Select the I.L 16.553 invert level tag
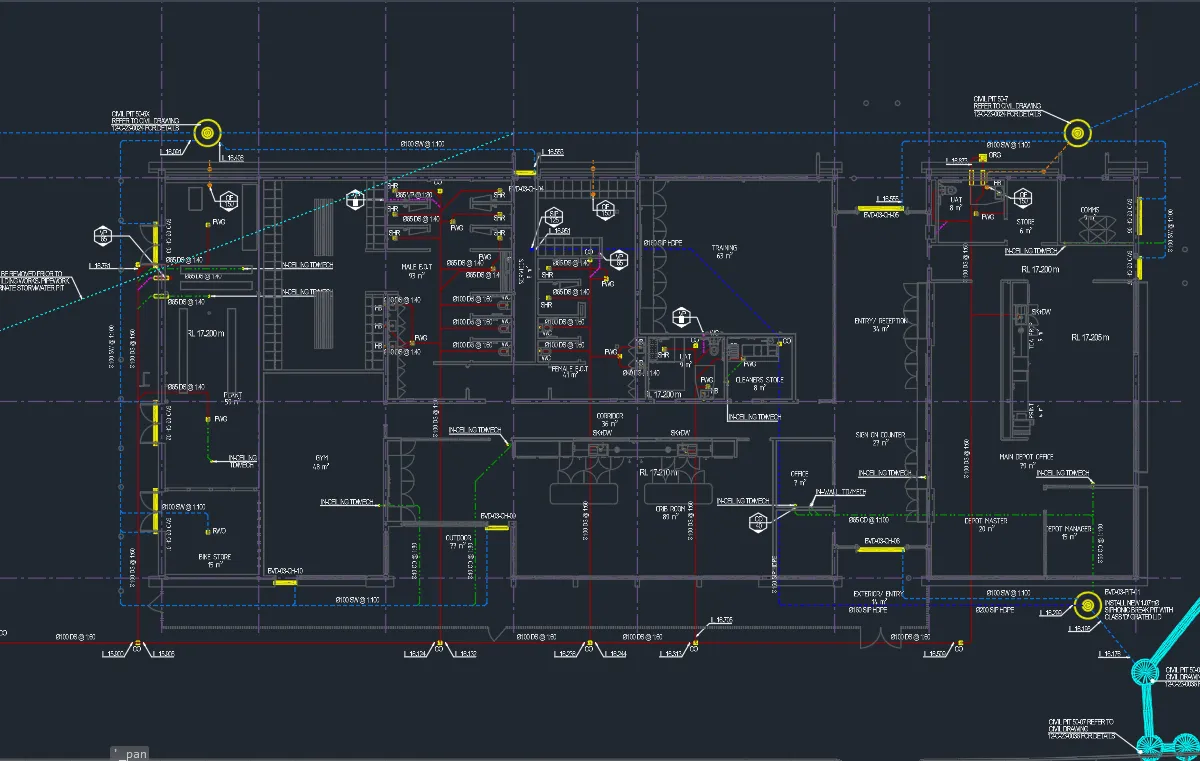The width and height of the screenshot is (1200, 761). 552,152
